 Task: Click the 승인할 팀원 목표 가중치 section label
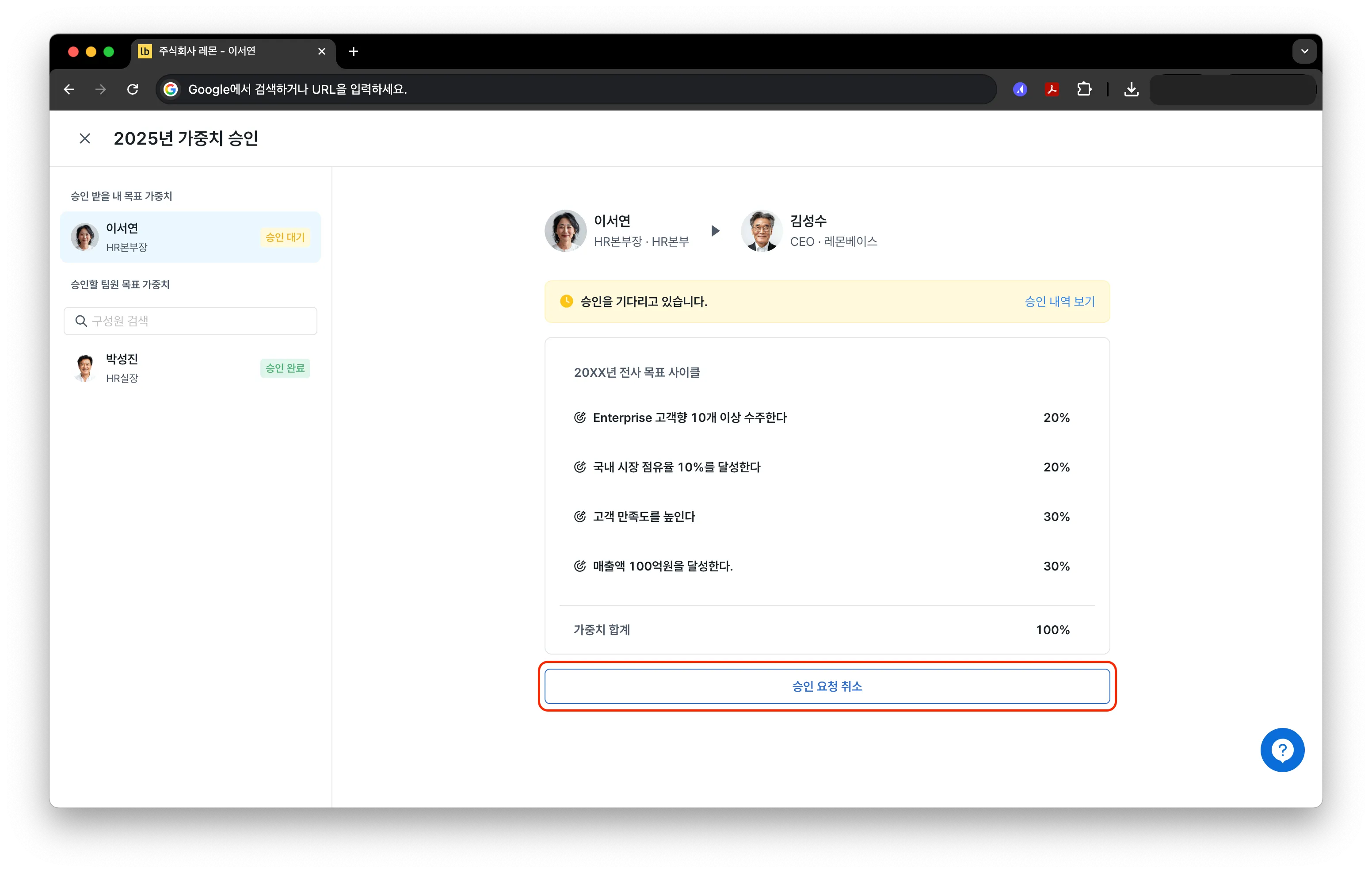120,284
